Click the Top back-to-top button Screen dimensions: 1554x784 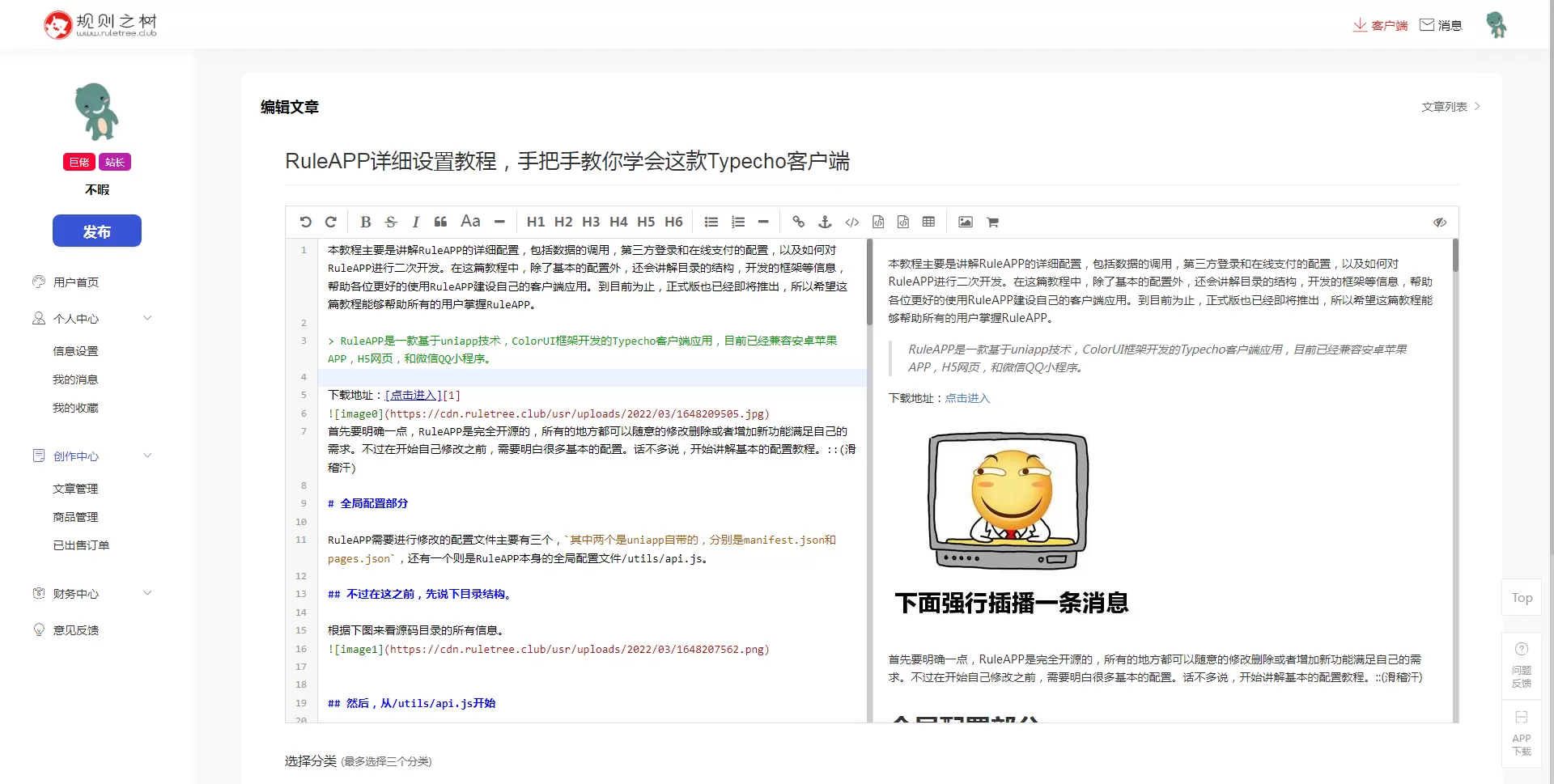coord(1522,598)
